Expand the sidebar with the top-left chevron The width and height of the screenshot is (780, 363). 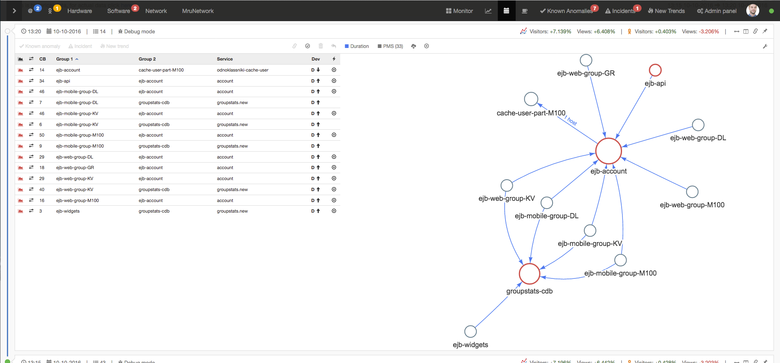tap(14, 10)
